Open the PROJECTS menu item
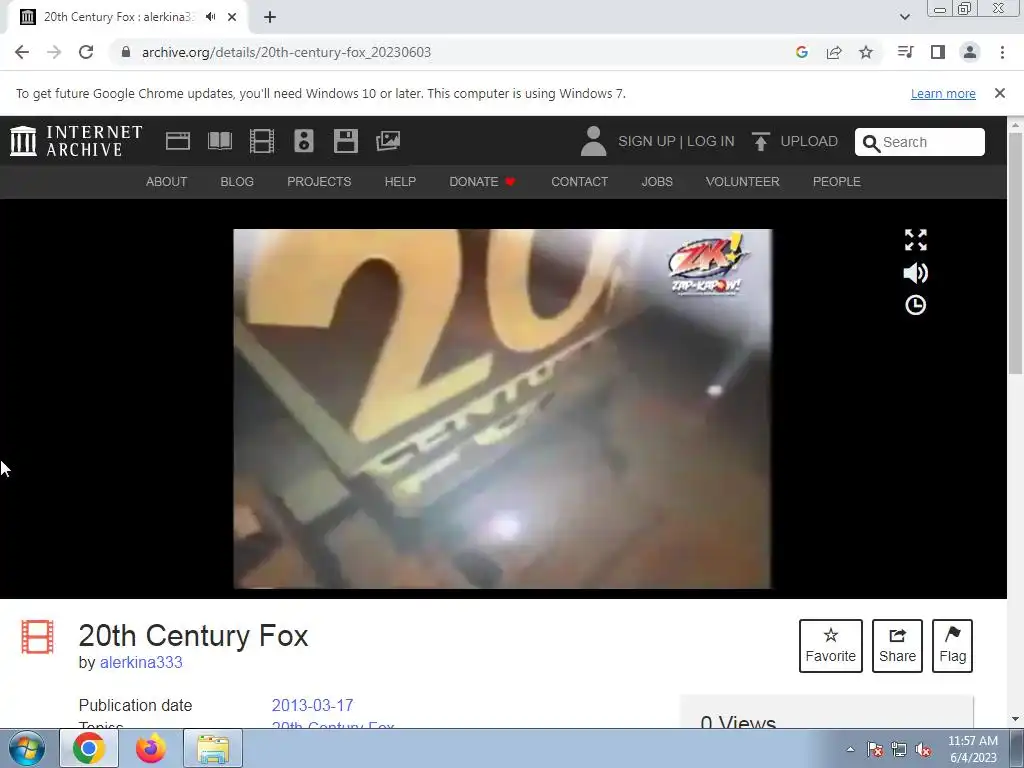1024x768 pixels. [319, 182]
